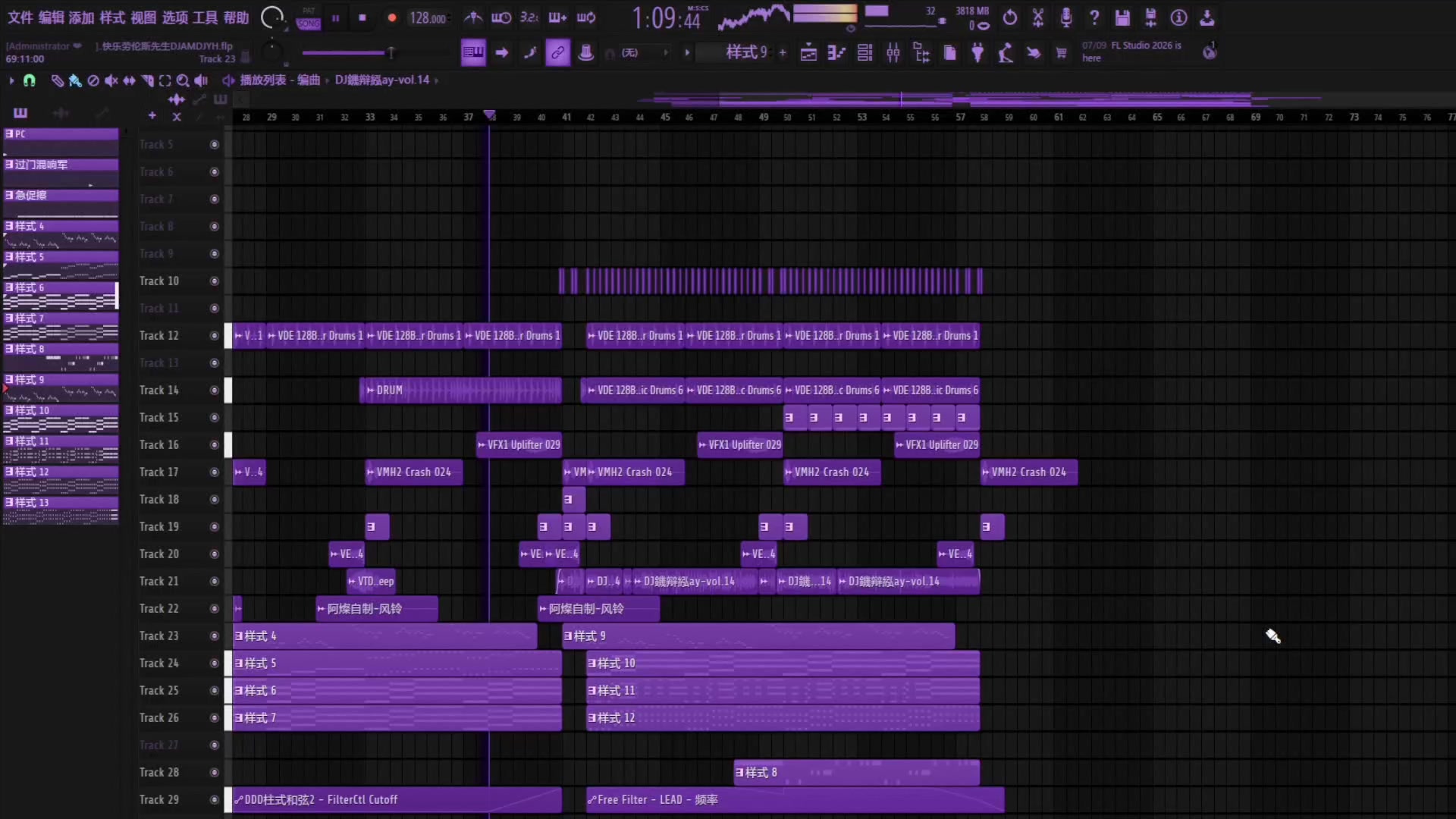Screen dimensions: 1456x819
Task: Pause playback with the pause button
Action: click(335, 18)
